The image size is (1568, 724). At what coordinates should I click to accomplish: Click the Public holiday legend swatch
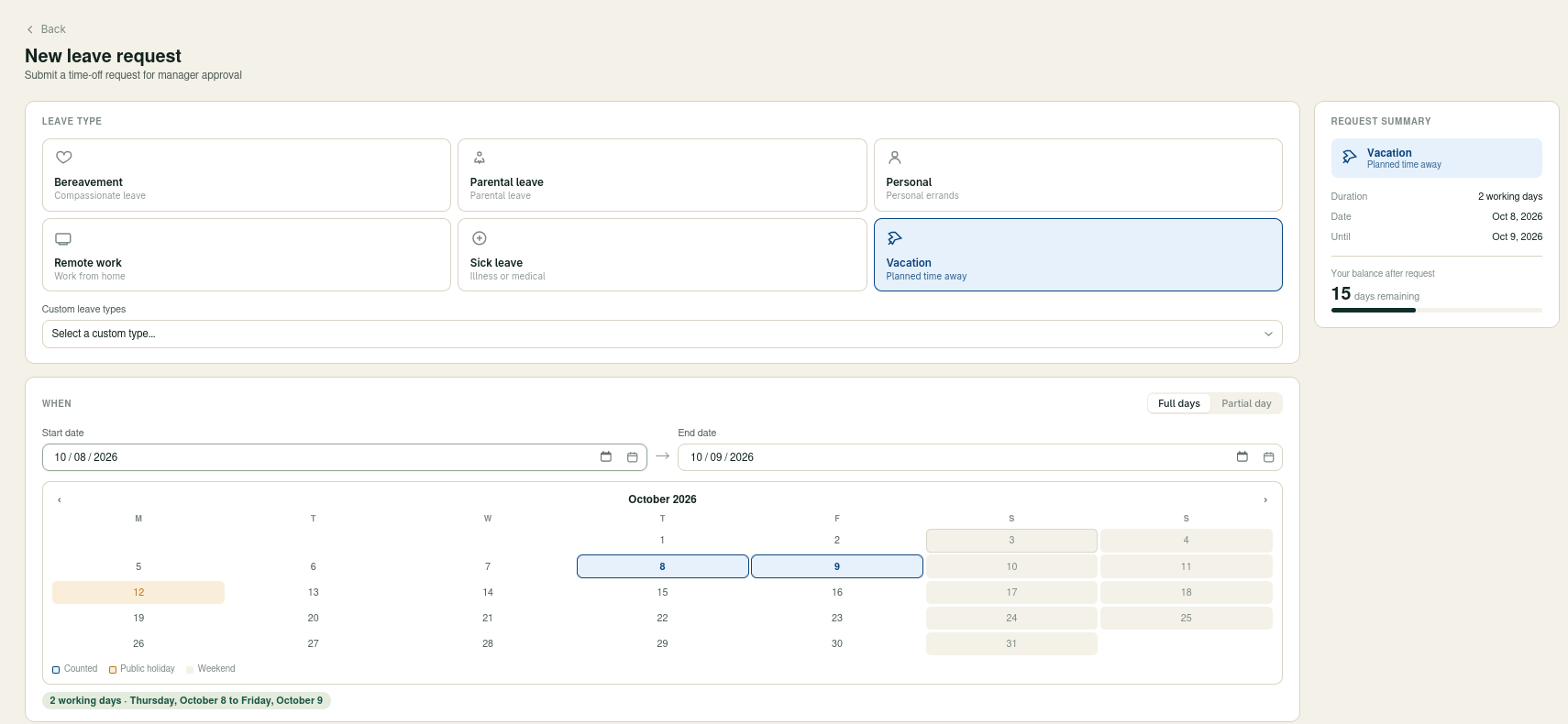click(x=113, y=669)
